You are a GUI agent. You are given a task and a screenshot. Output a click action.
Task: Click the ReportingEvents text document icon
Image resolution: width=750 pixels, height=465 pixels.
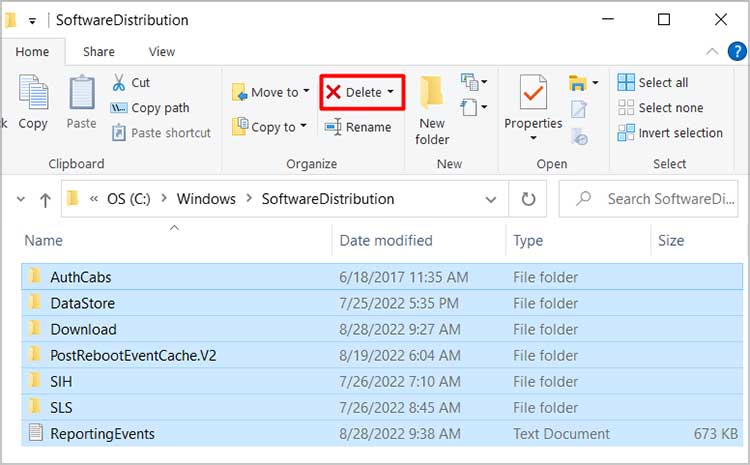(x=35, y=432)
